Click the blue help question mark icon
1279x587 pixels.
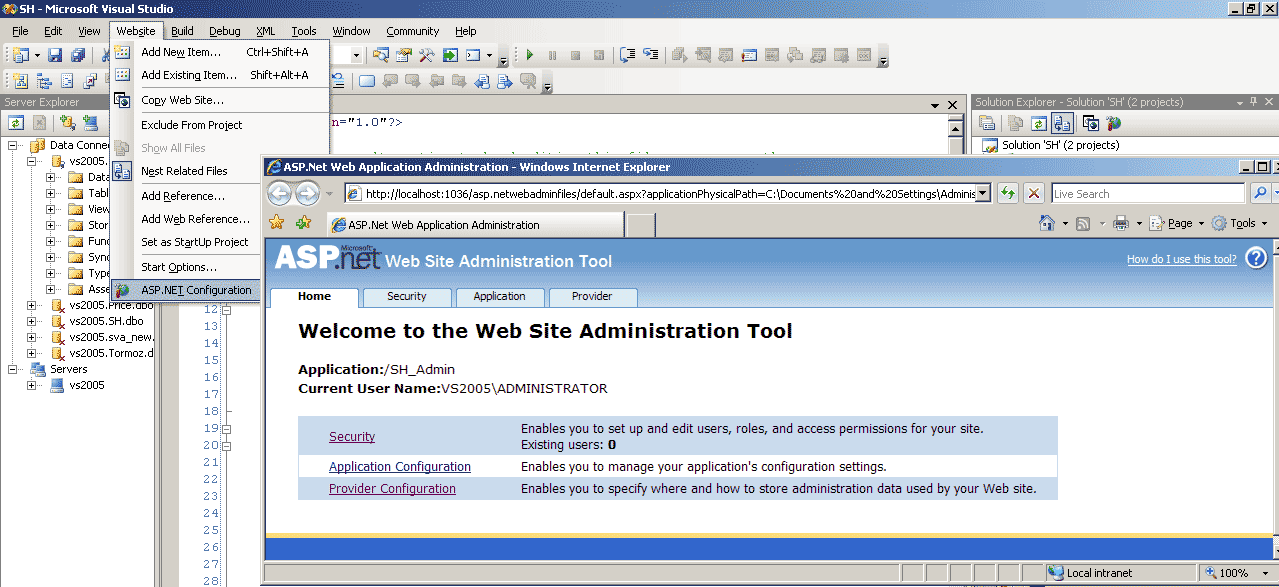click(1257, 258)
